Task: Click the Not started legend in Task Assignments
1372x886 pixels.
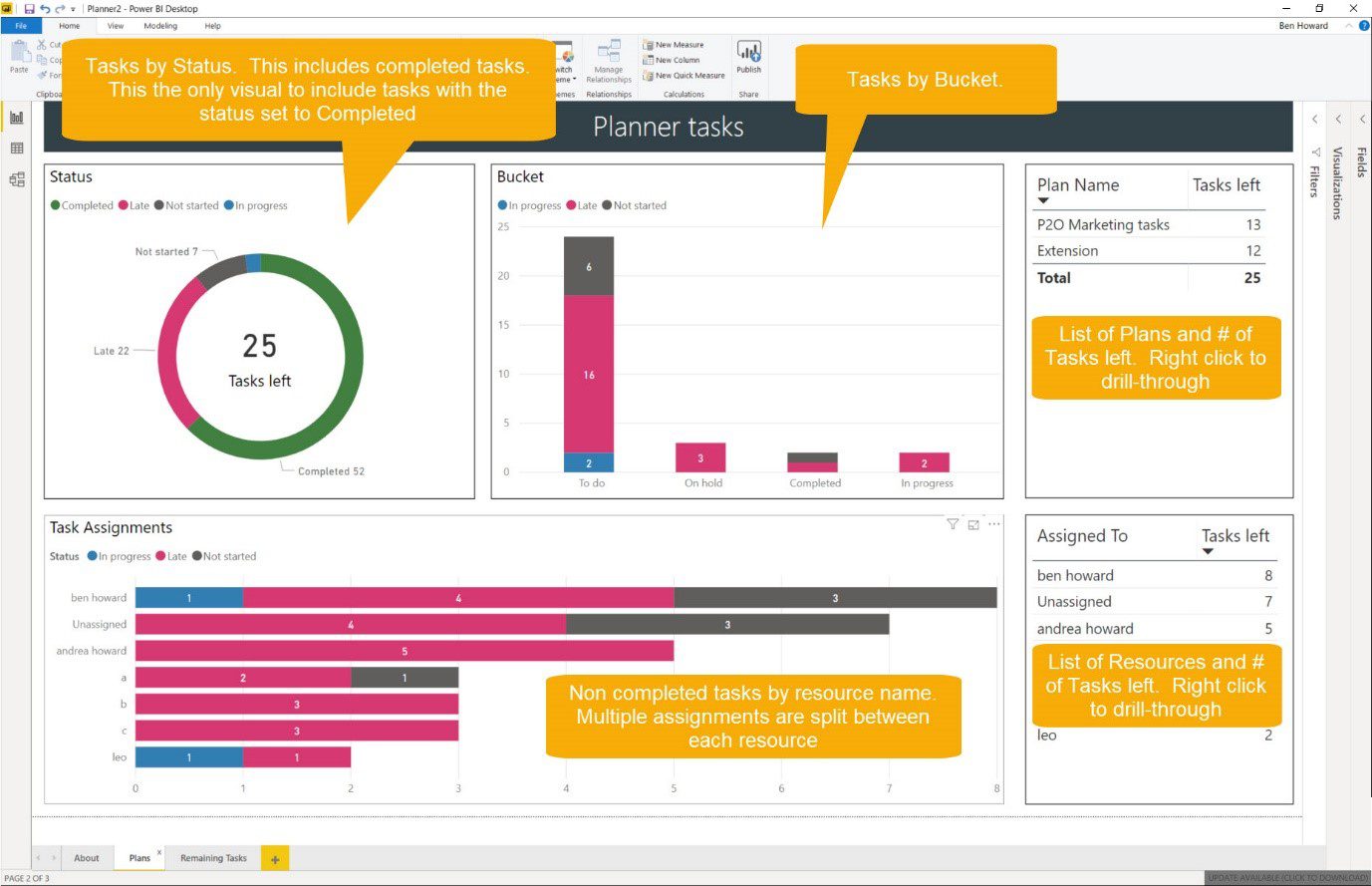Action: click(224, 556)
